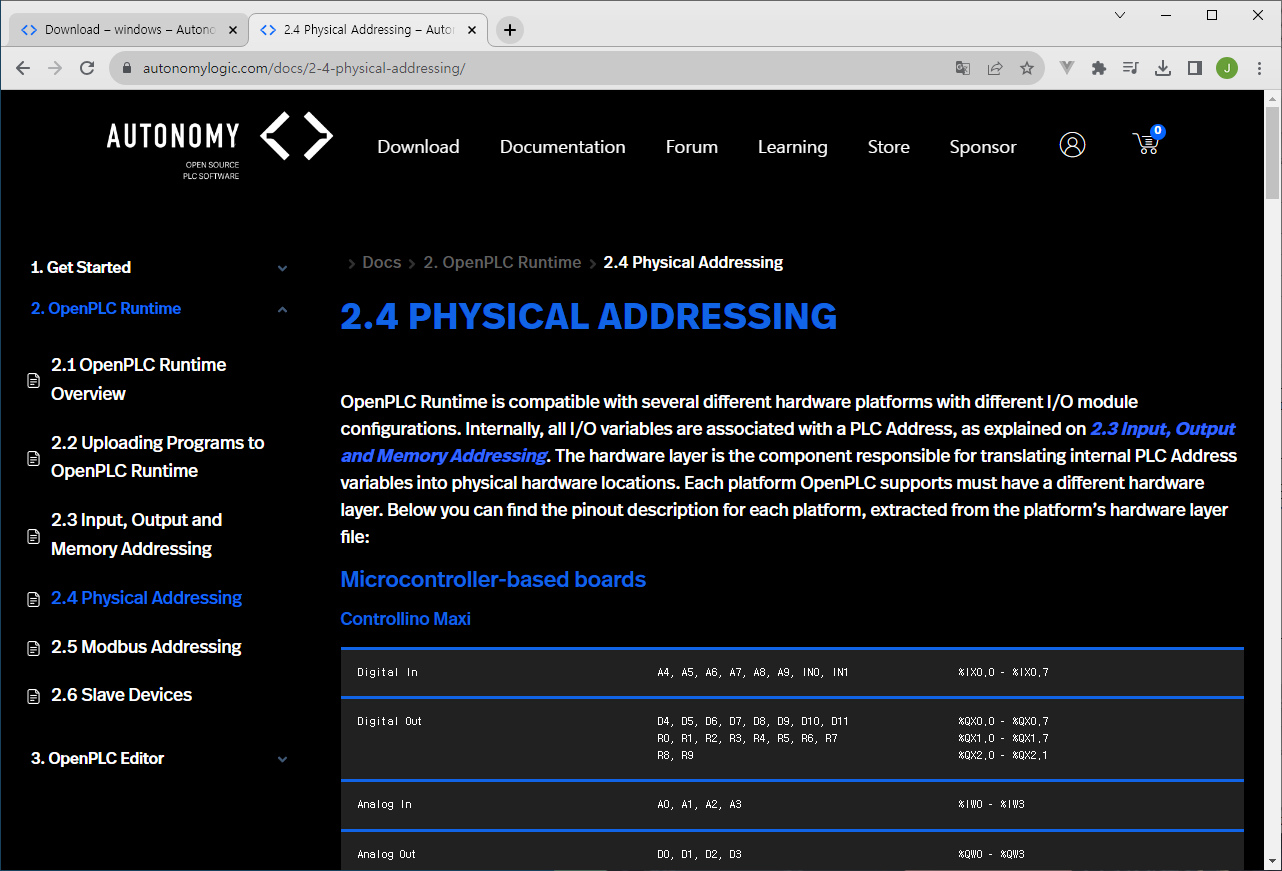Click the Digital Out table cell
Viewport: 1282px width, 871px height.
click(x=390, y=721)
